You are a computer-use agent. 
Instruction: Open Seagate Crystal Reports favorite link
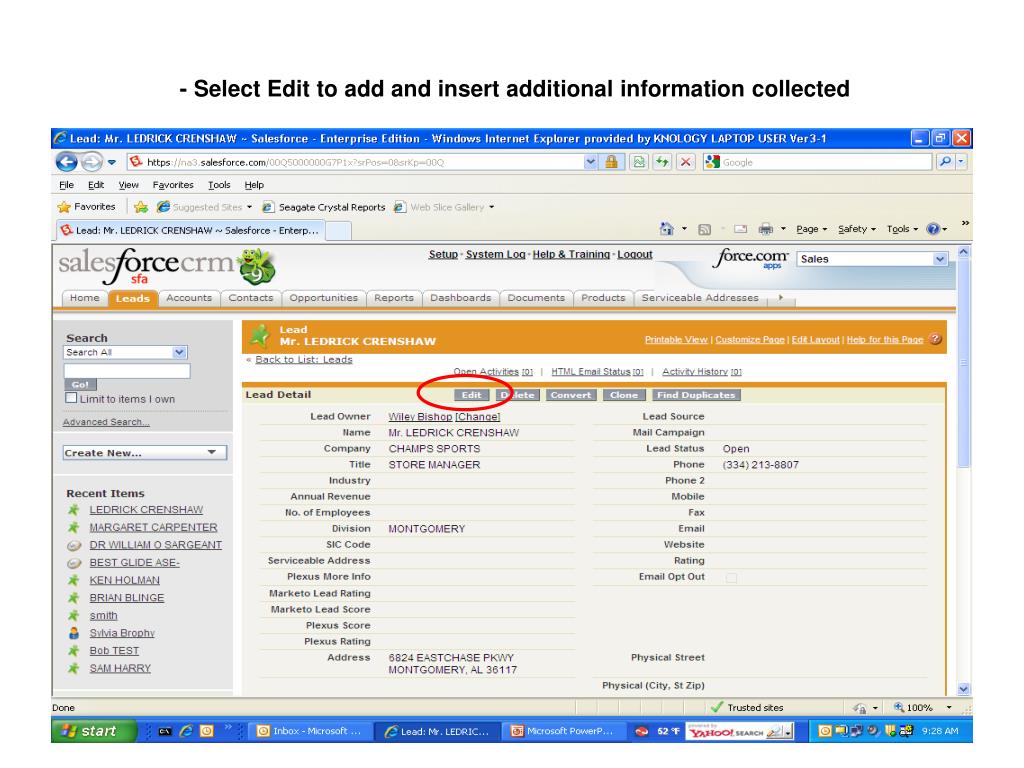324,207
